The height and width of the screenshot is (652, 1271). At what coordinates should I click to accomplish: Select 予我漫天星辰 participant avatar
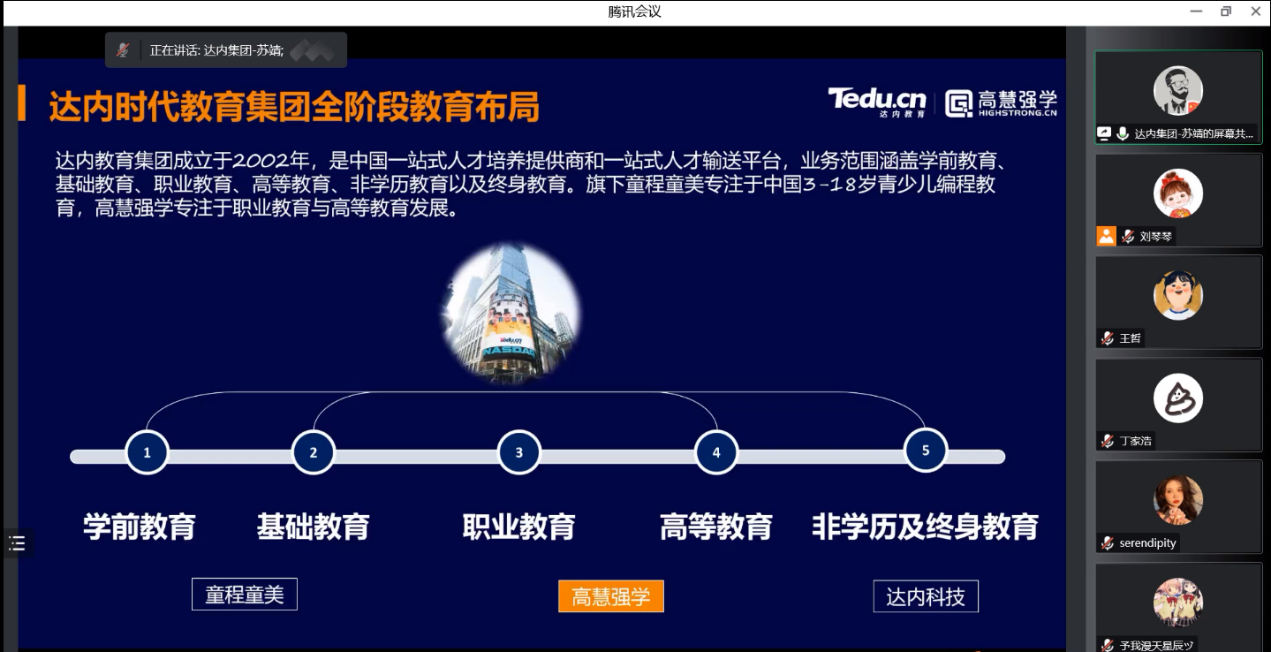1178,602
